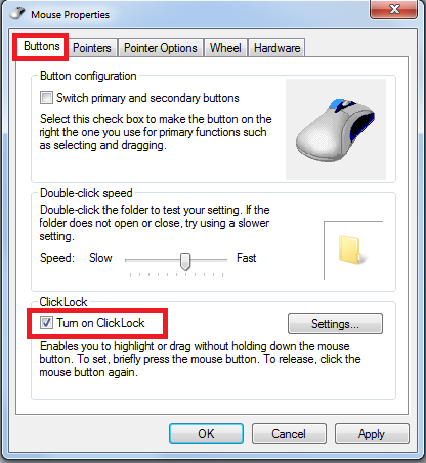This screenshot has width=426, height=463.
Task: Confirm with the OK button
Action: (x=206, y=434)
